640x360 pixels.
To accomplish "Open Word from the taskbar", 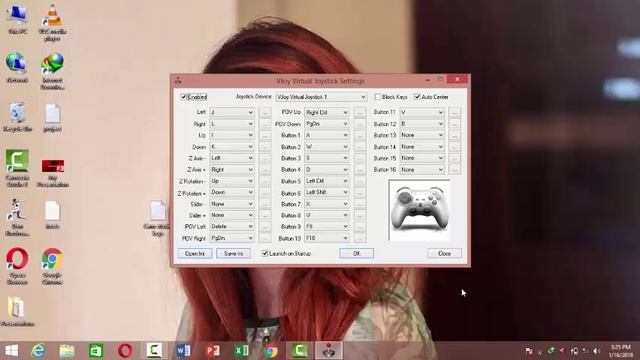I will (183, 351).
